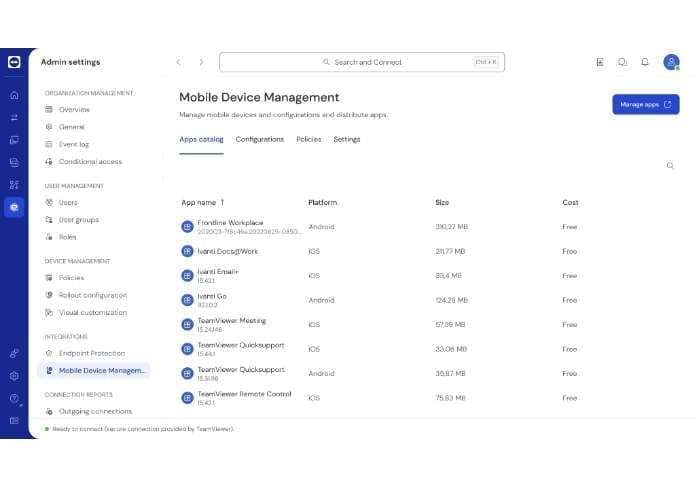Viewport: 696px width, 487px height.
Task: Click the Cost column header
Action: pyautogui.click(x=570, y=202)
